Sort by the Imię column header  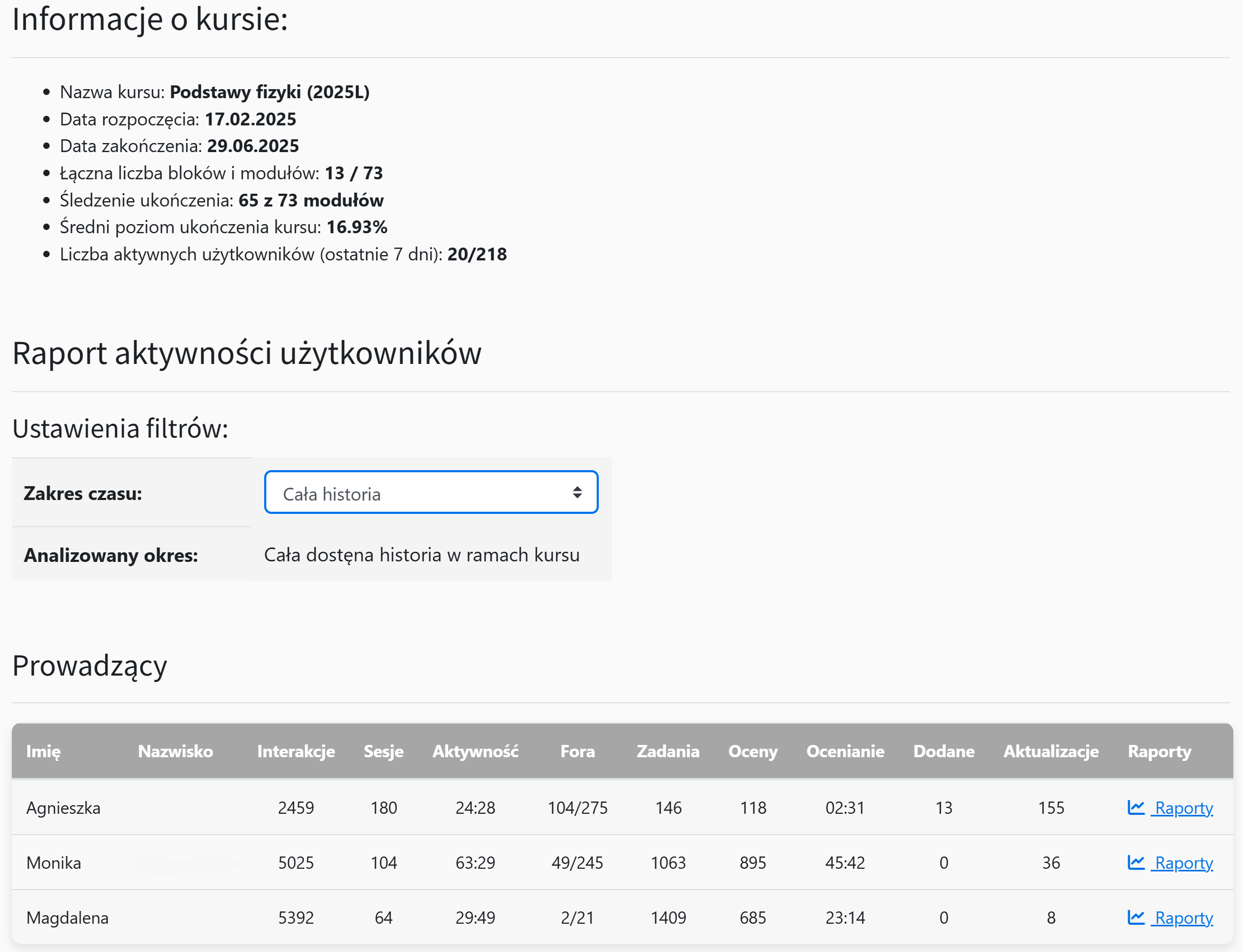(43, 751)
